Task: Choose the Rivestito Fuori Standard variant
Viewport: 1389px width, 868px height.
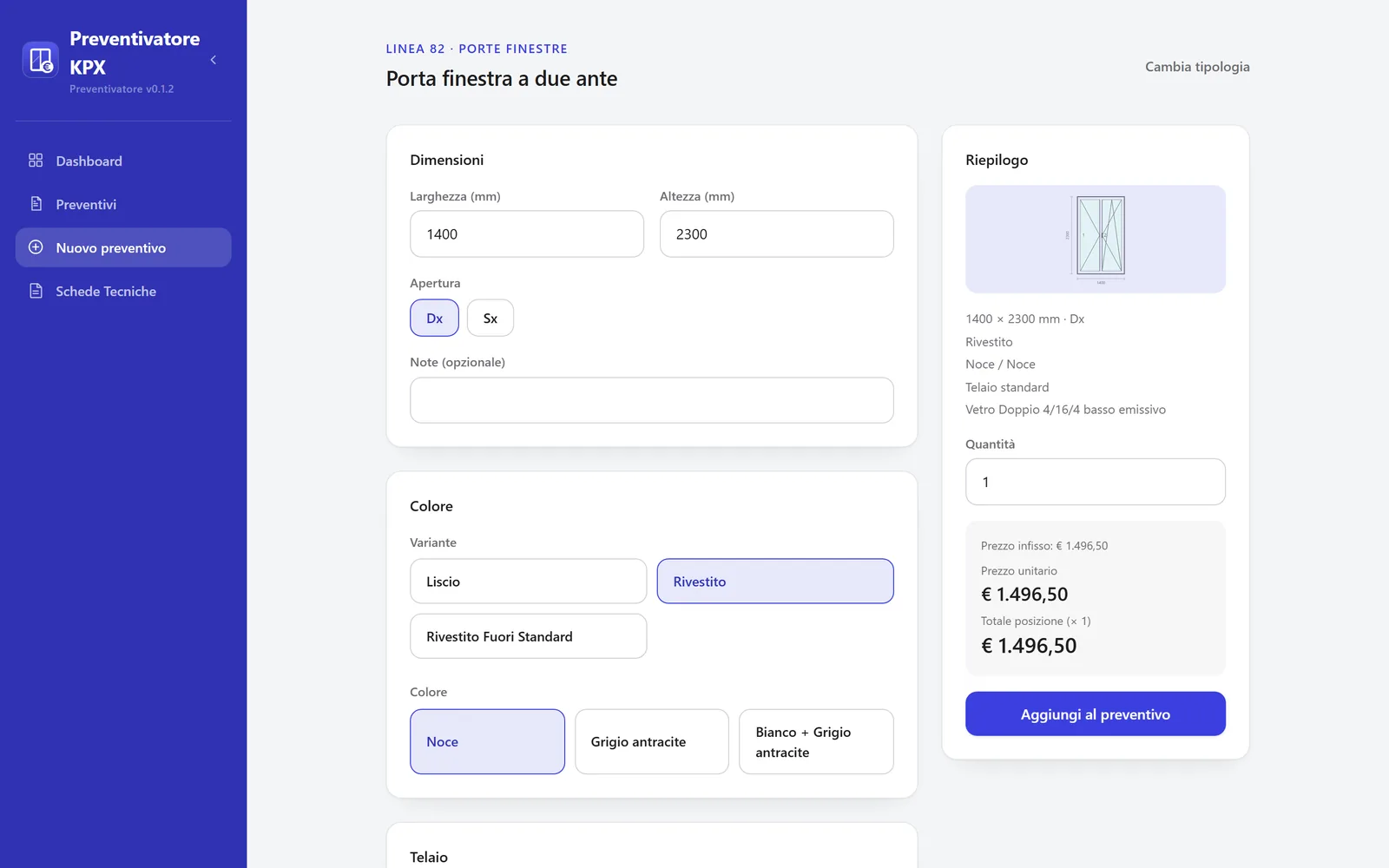Action: click(528, 636)
